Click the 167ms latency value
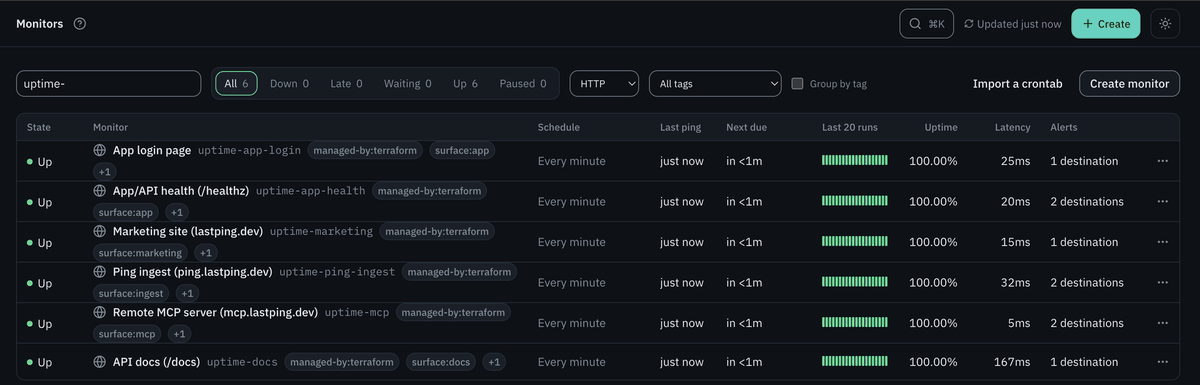The height and width of the screenshot is (385, 1200). (x=1012, y=362)
